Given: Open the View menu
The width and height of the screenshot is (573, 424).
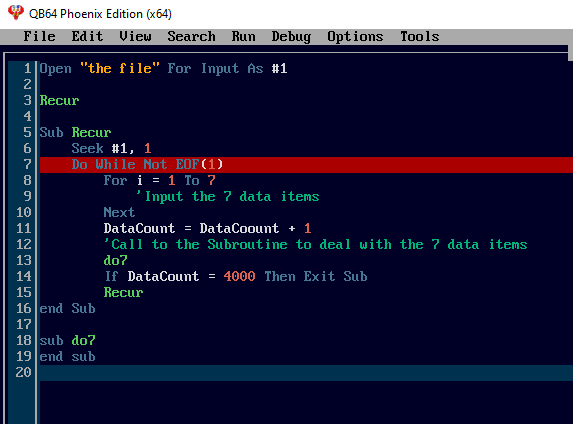Looking at the screenshot, I should (135, 37).
